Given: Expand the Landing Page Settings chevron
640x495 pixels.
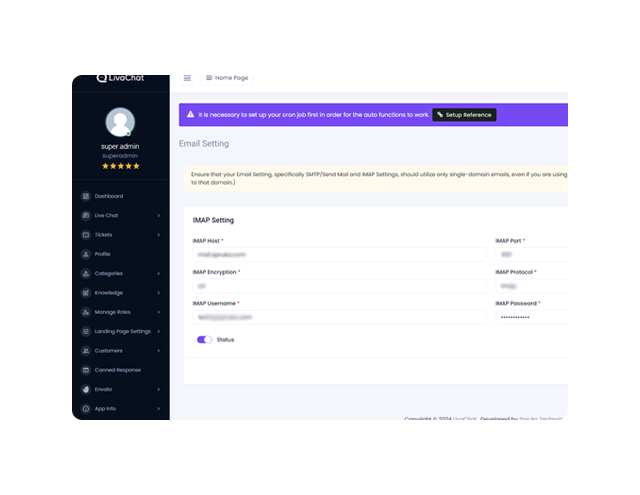Looking at the screenshot, I should [x=159, y=331].
